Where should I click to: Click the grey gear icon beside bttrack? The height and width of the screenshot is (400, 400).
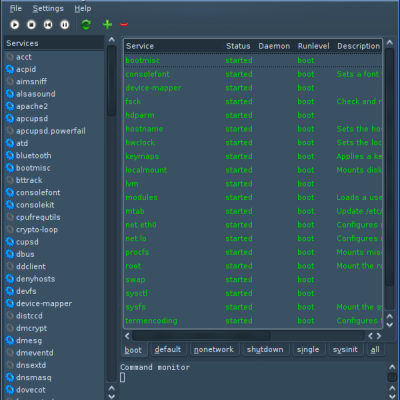click(x=10, y=180)
